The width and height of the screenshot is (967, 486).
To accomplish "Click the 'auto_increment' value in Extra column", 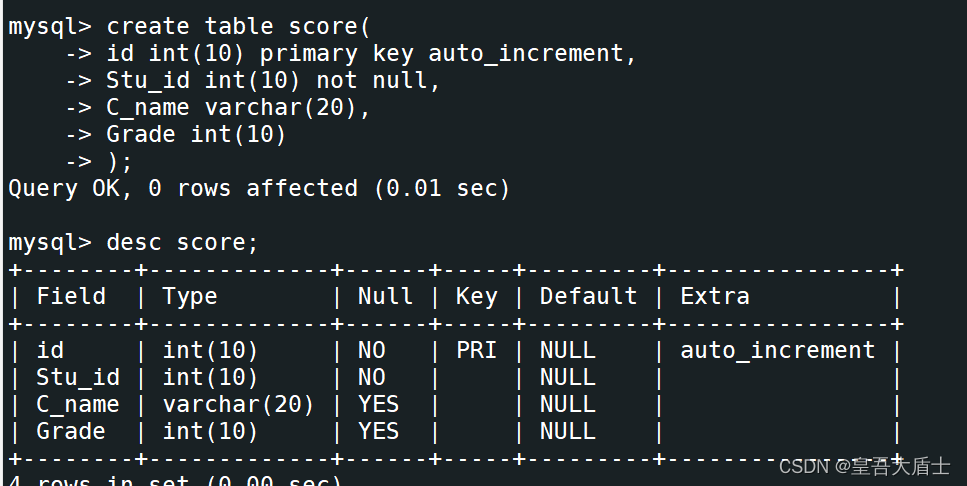I will coord(777,350).
